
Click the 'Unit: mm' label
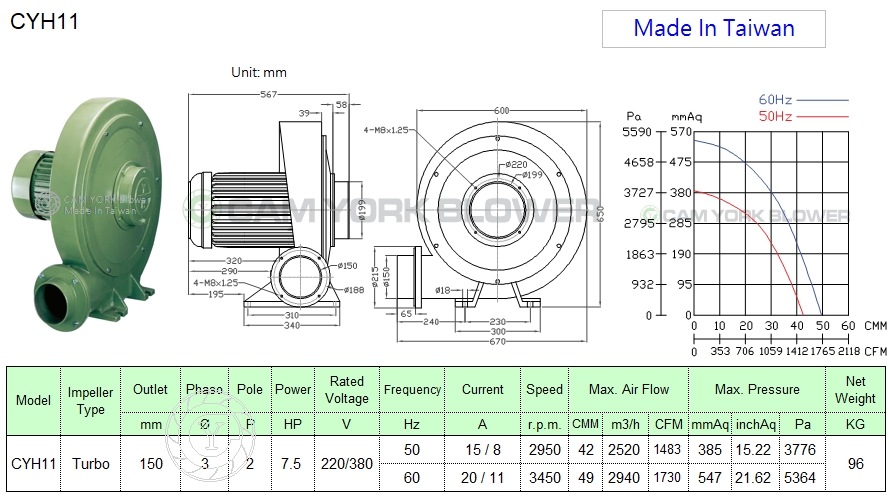pos(259,73)
